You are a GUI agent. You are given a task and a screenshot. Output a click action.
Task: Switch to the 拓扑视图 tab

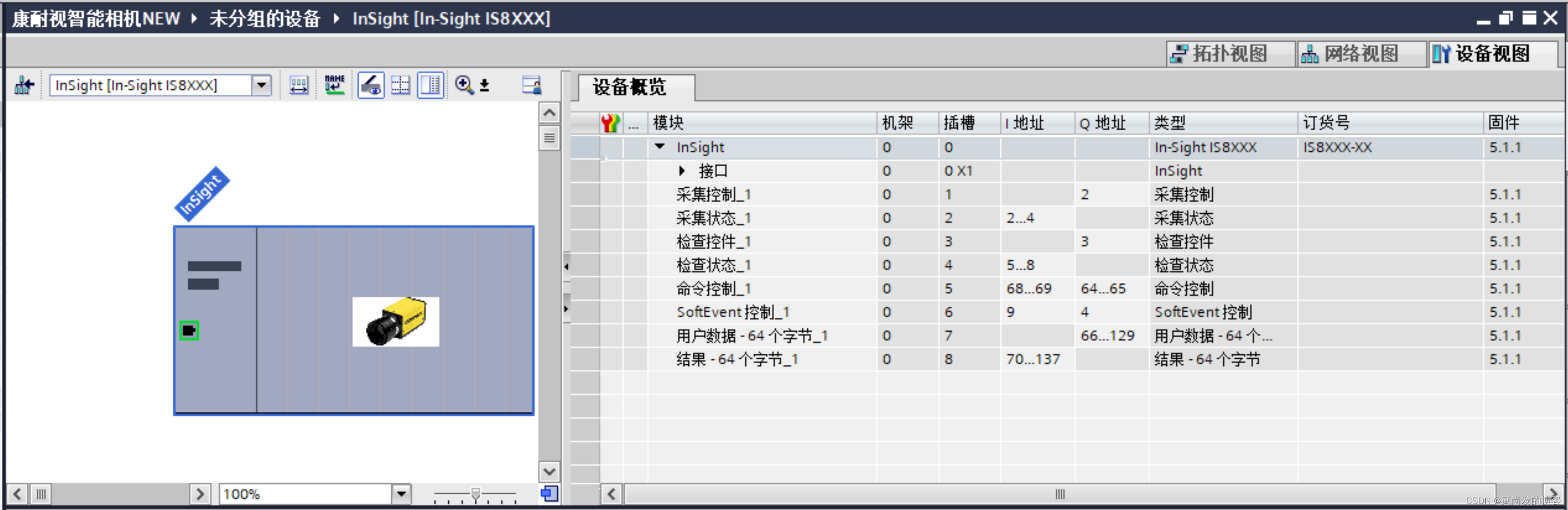tap(1230, 54)
